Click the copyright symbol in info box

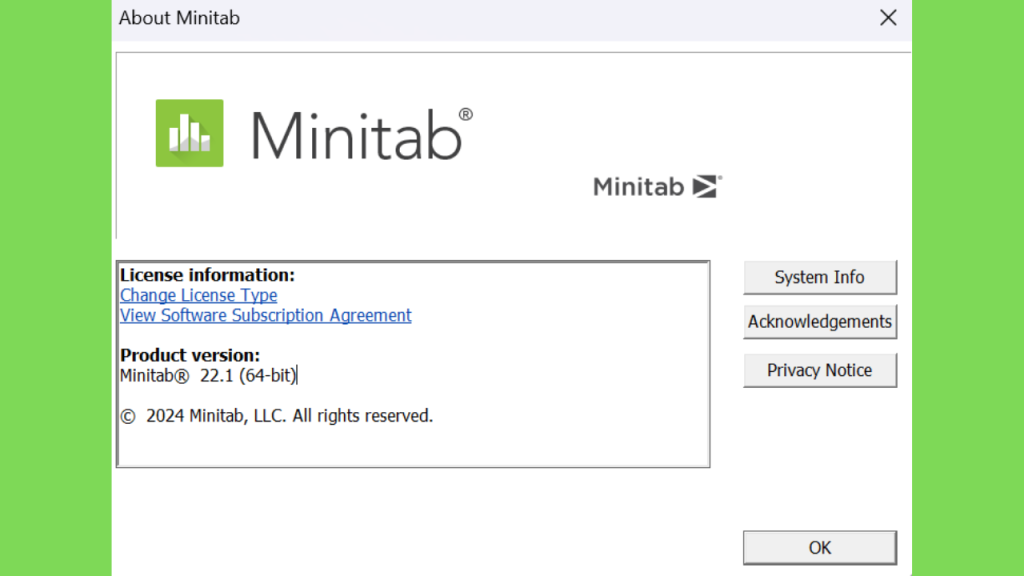click(x=128, y=417)
